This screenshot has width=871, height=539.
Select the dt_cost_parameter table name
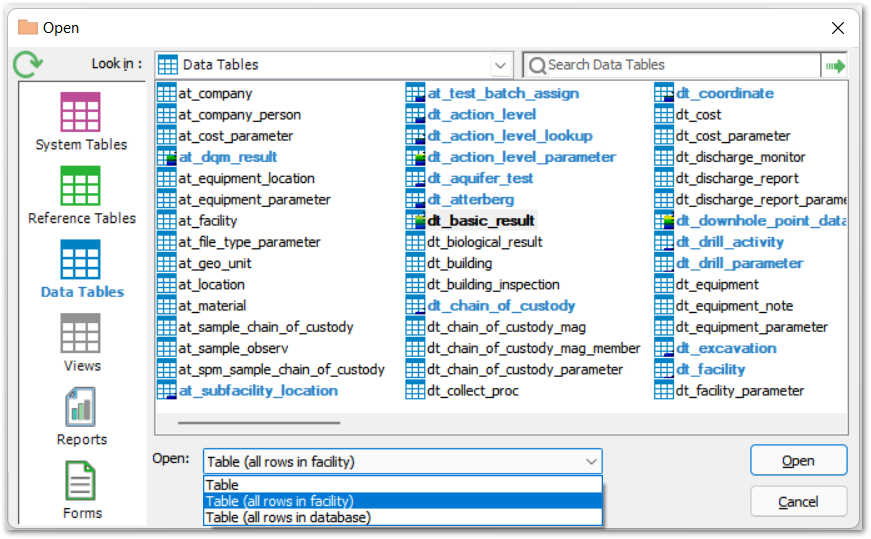click(733, 136)
